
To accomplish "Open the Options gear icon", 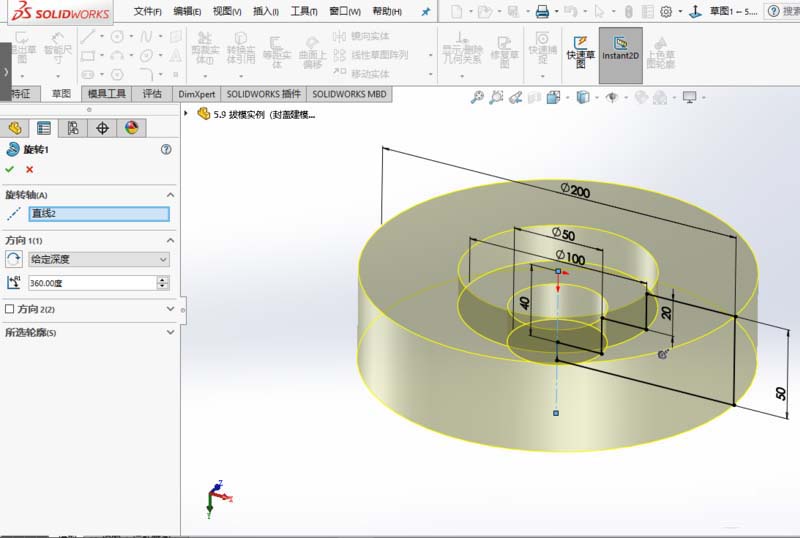I will click(x=666, y=11).
